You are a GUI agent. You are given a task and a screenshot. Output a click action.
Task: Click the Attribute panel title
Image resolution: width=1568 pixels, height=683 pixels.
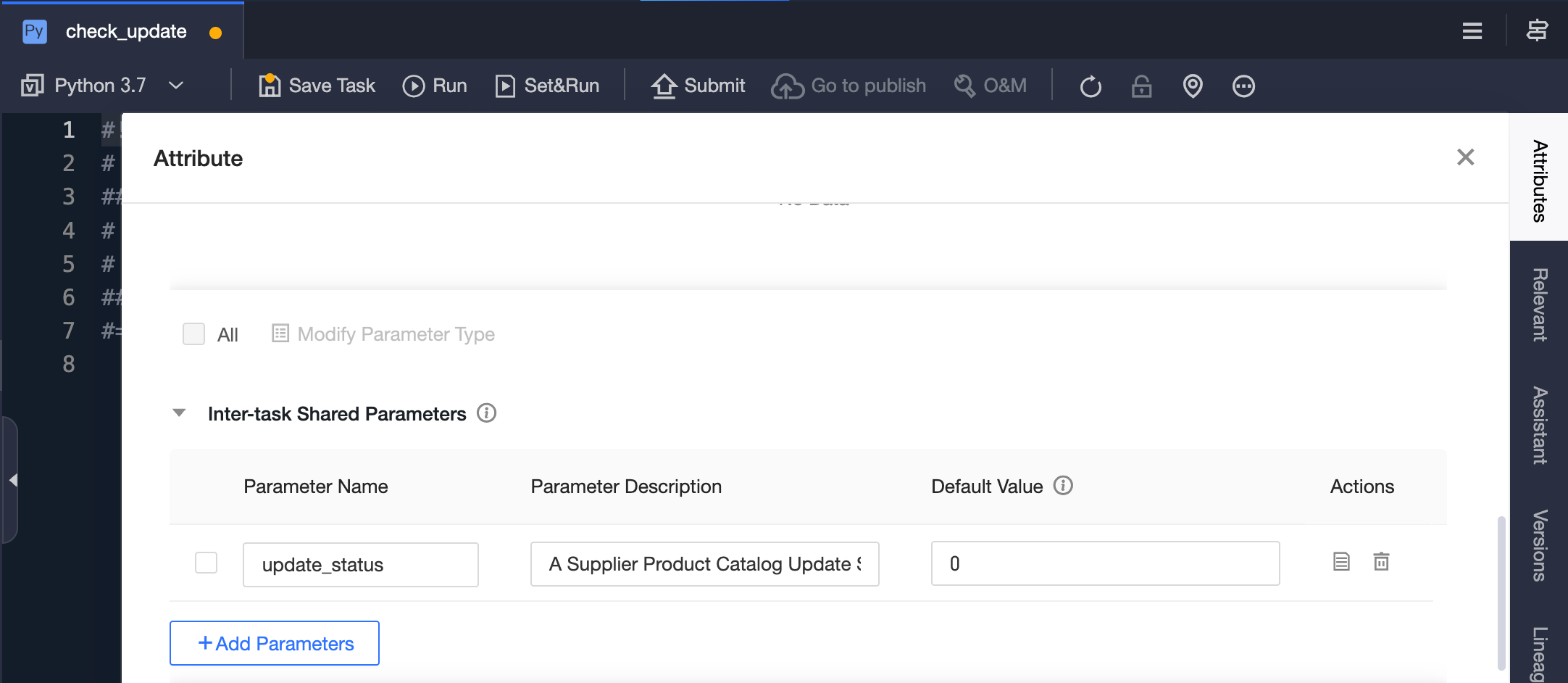click(198, 158)
